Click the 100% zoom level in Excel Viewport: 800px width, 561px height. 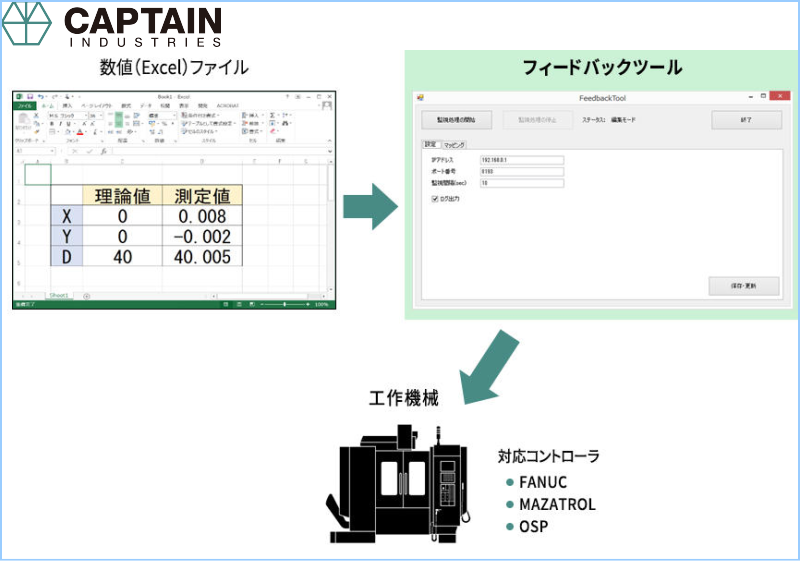321,304
